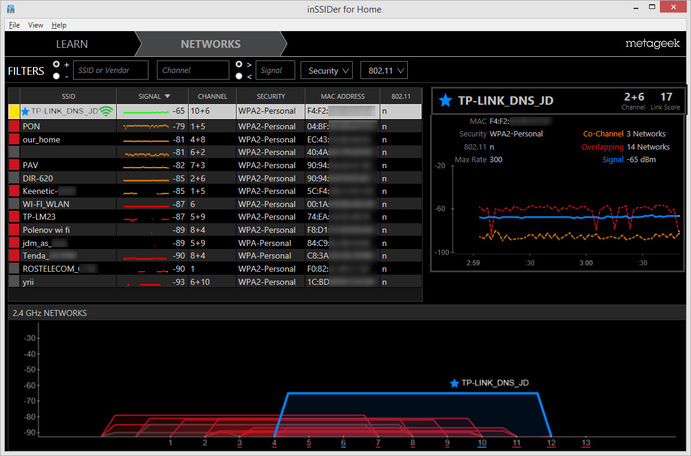Image resolution: width=691 pixels, height=456 pixels.
Task: Click the blue star label in the 2.4 GHz graph
Action: (x=455, y=383)
